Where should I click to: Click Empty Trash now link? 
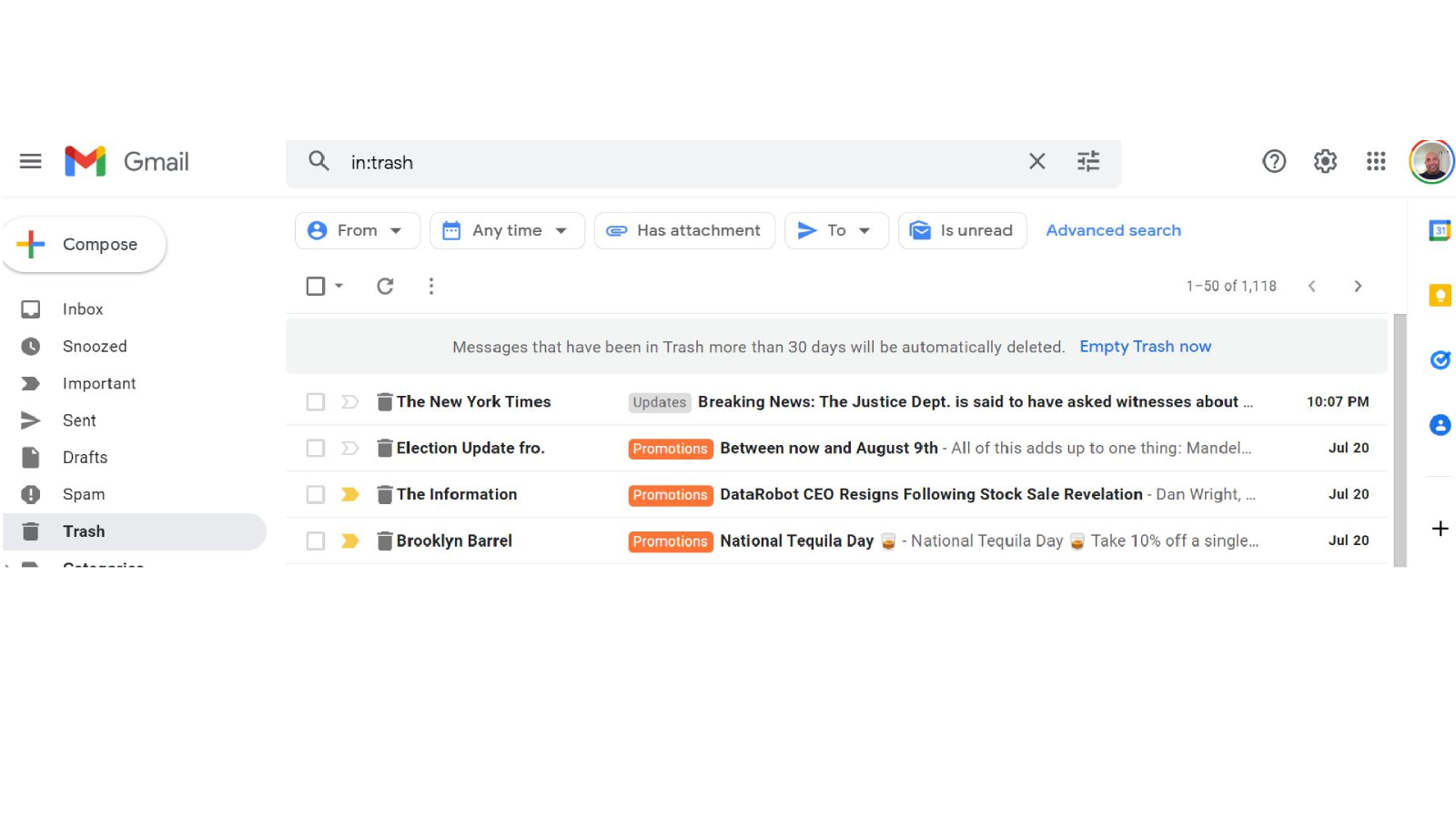1145,347
